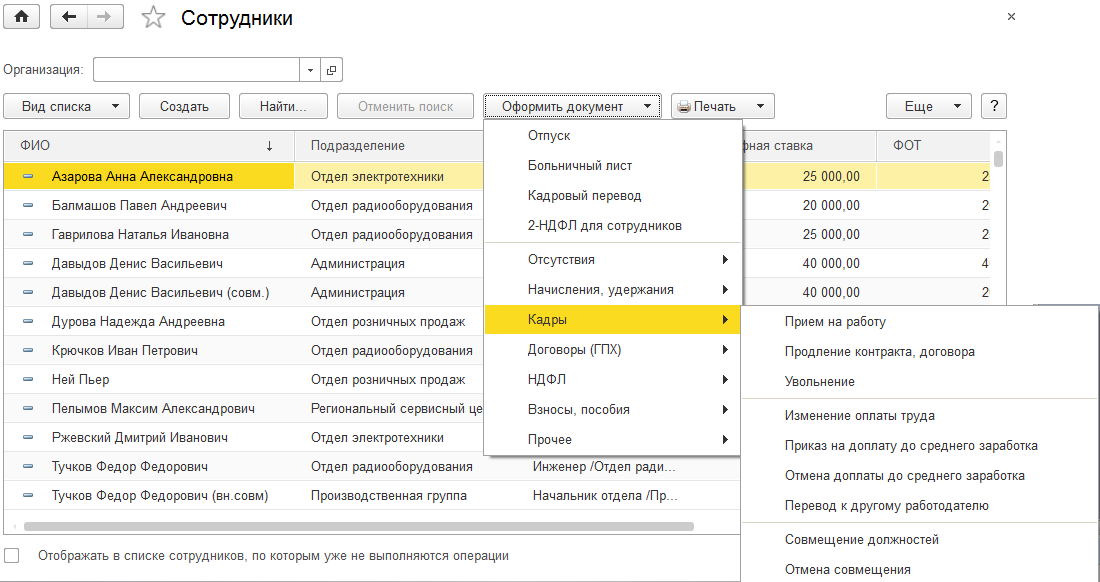The height and width of the screenshot is (582, 1100).
Task: Select Прием на работу from the submenu
Action: tap(835, 322)
